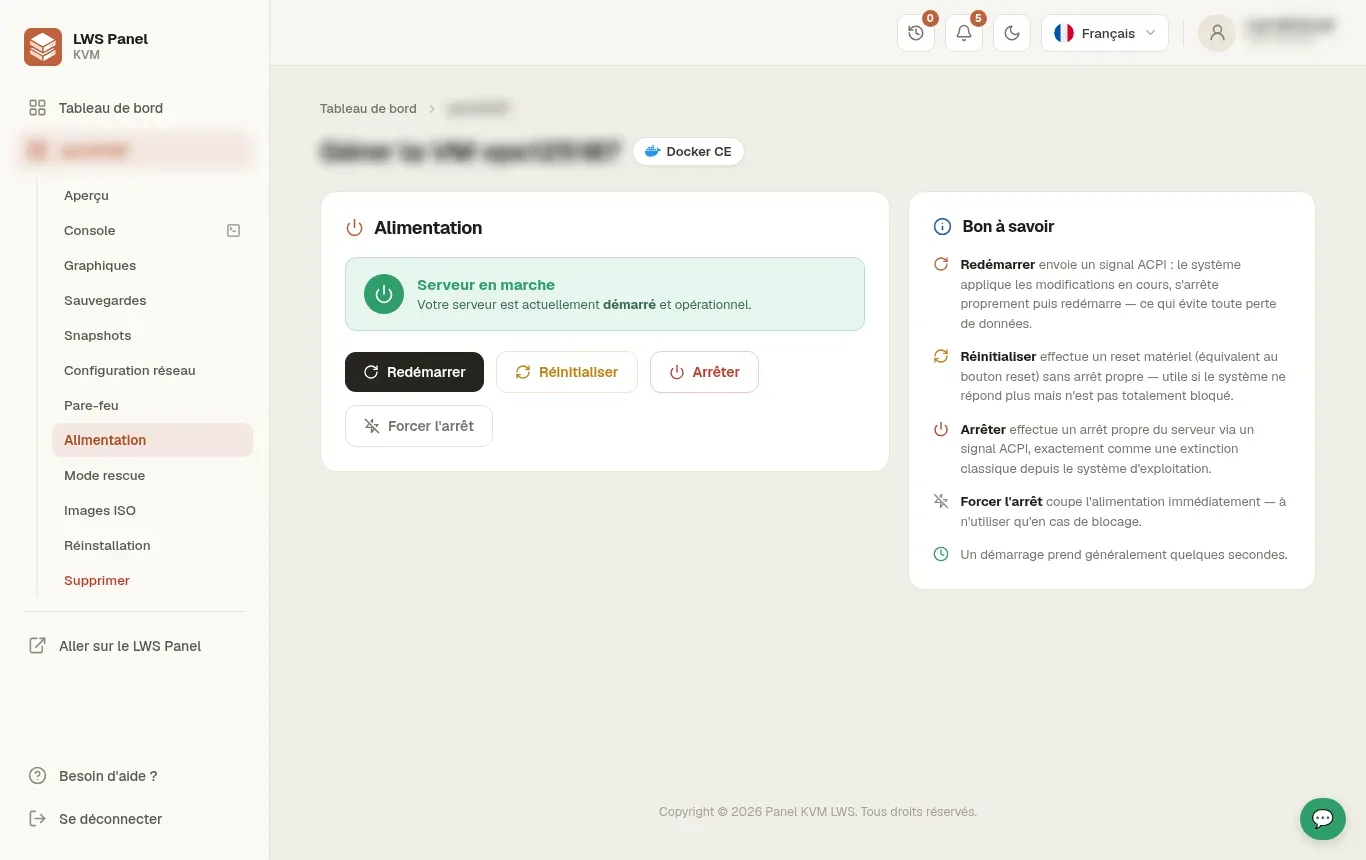Click the logout arrow icon
Screen dimensions: 1366x860
pos(37,819)
